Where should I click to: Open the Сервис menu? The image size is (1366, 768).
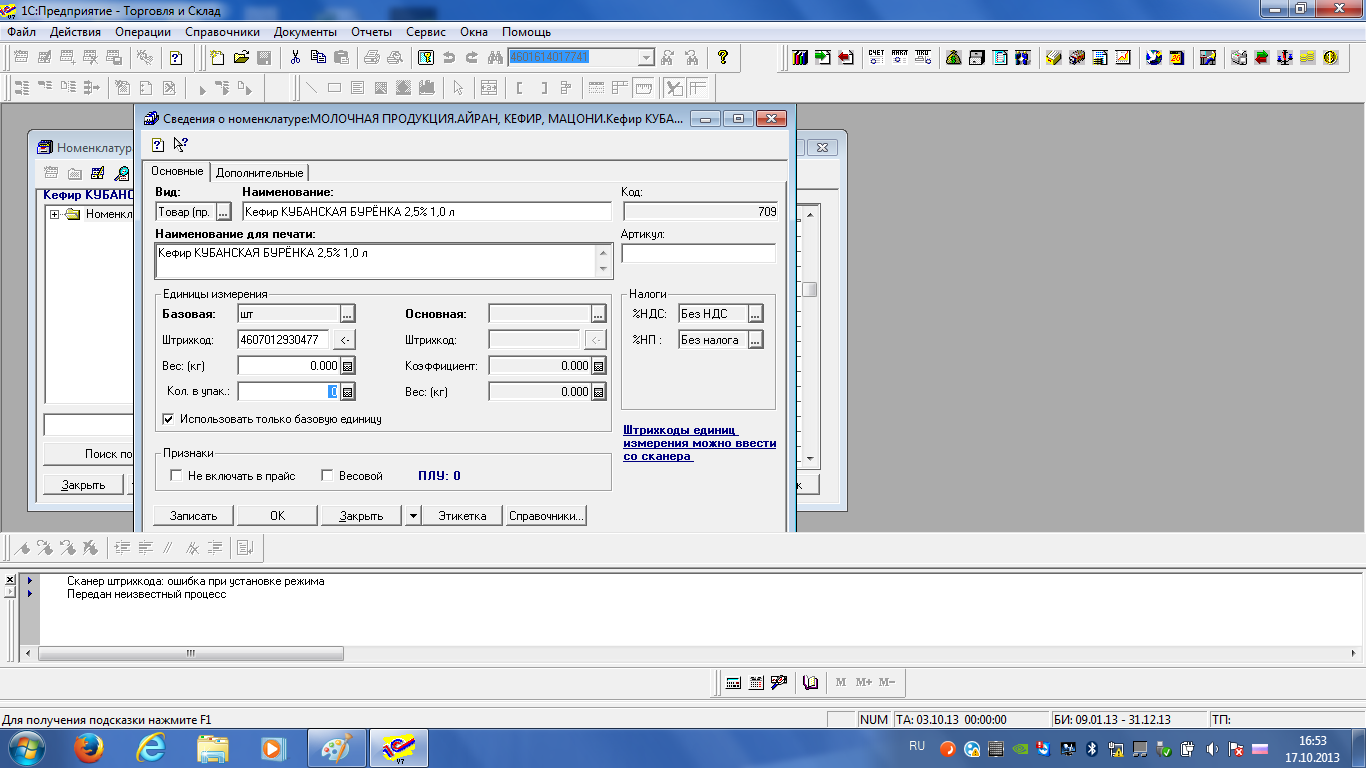(x=427, y=32)
